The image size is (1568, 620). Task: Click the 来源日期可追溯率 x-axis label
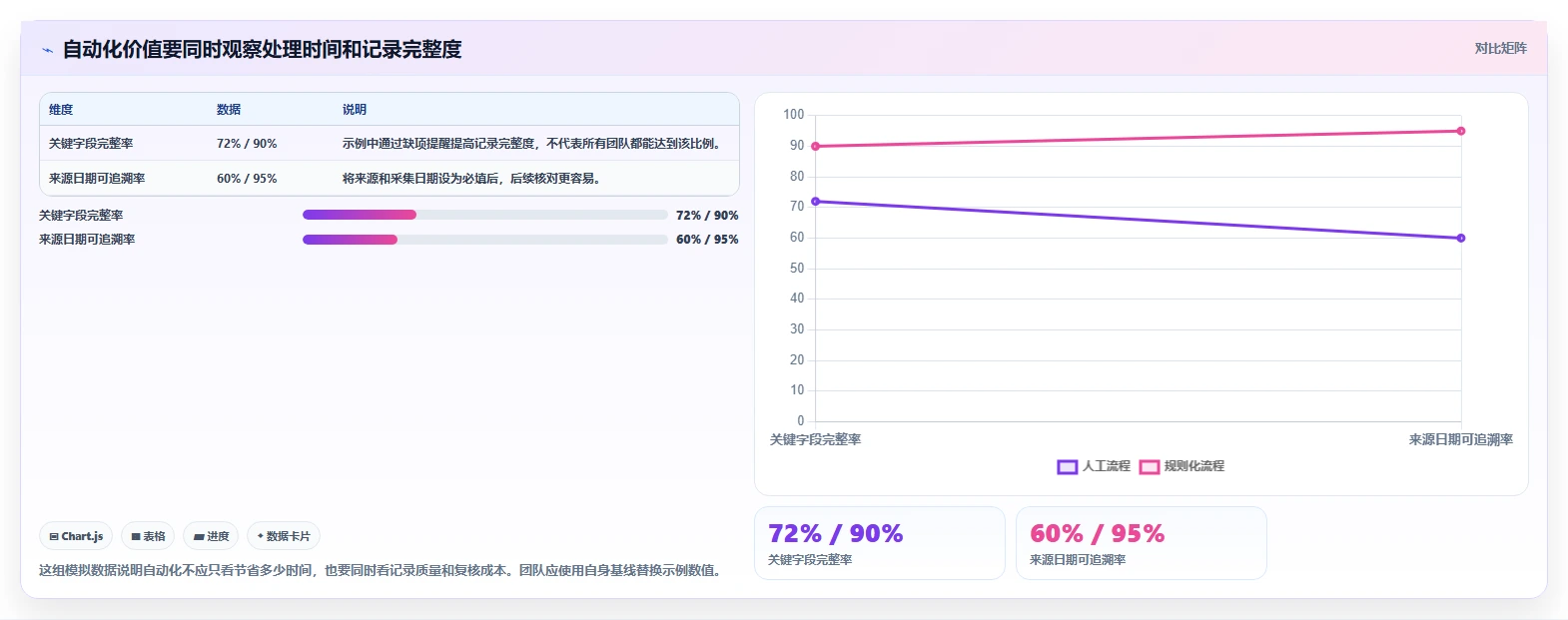(x=1461, y=440)
